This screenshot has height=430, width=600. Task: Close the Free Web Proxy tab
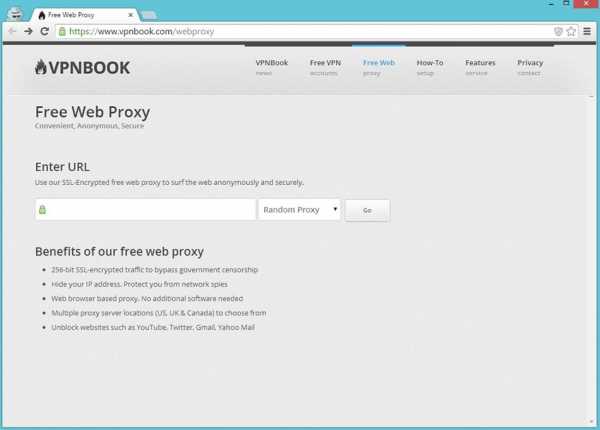pos(130,15)
